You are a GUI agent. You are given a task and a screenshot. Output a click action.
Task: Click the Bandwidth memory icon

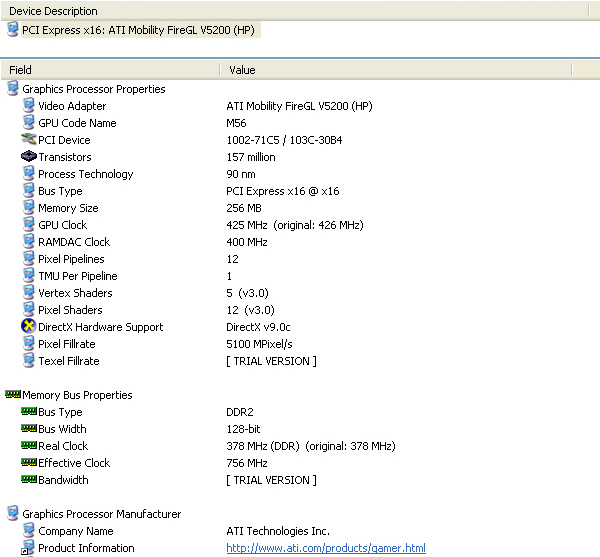(29, 479)
